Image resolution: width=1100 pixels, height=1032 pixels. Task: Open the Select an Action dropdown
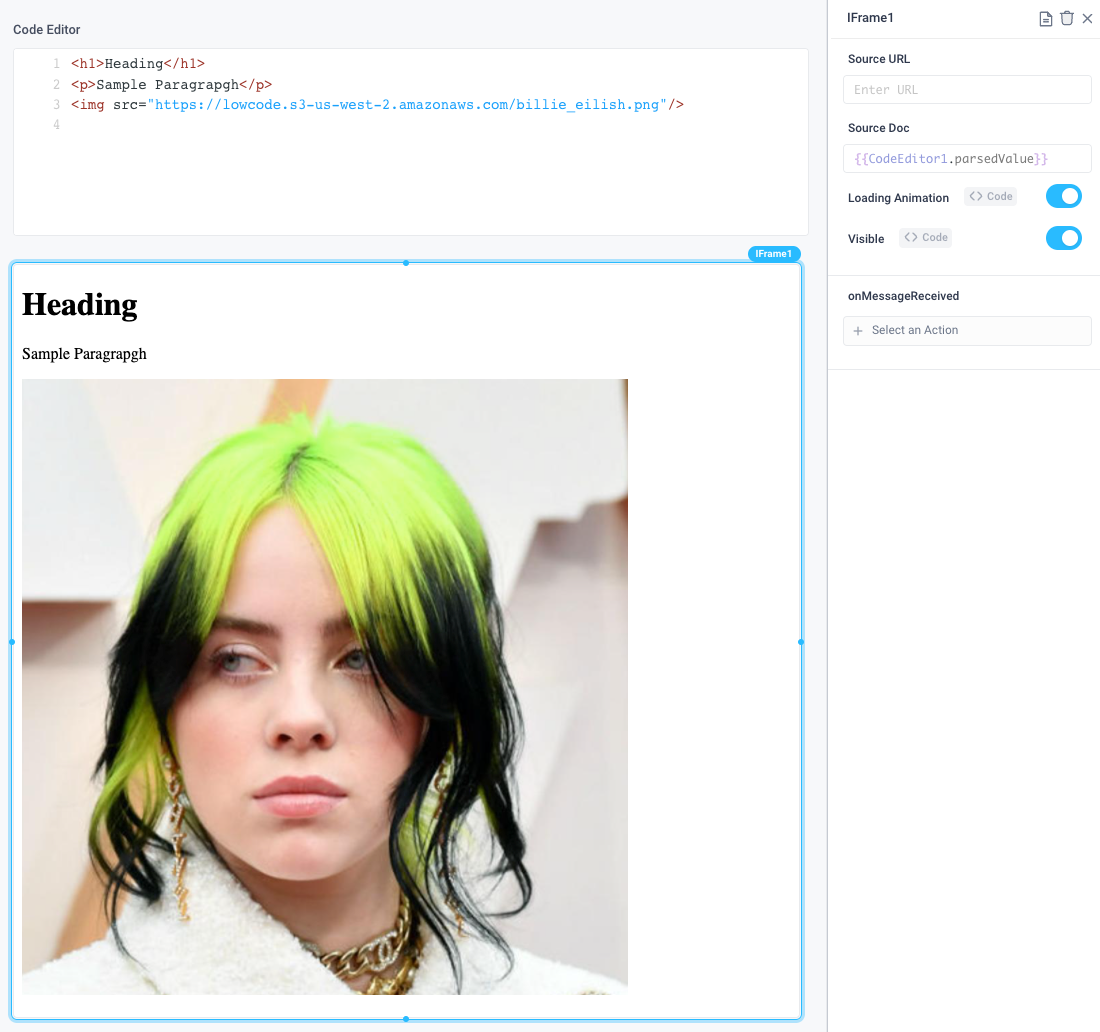coord(966,330)
